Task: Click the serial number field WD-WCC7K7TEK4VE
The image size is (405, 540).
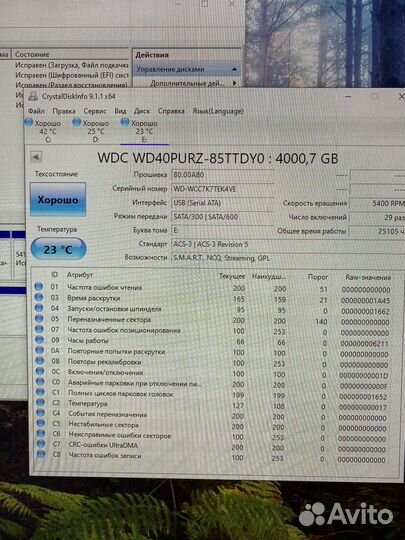Action: [222, 189]
